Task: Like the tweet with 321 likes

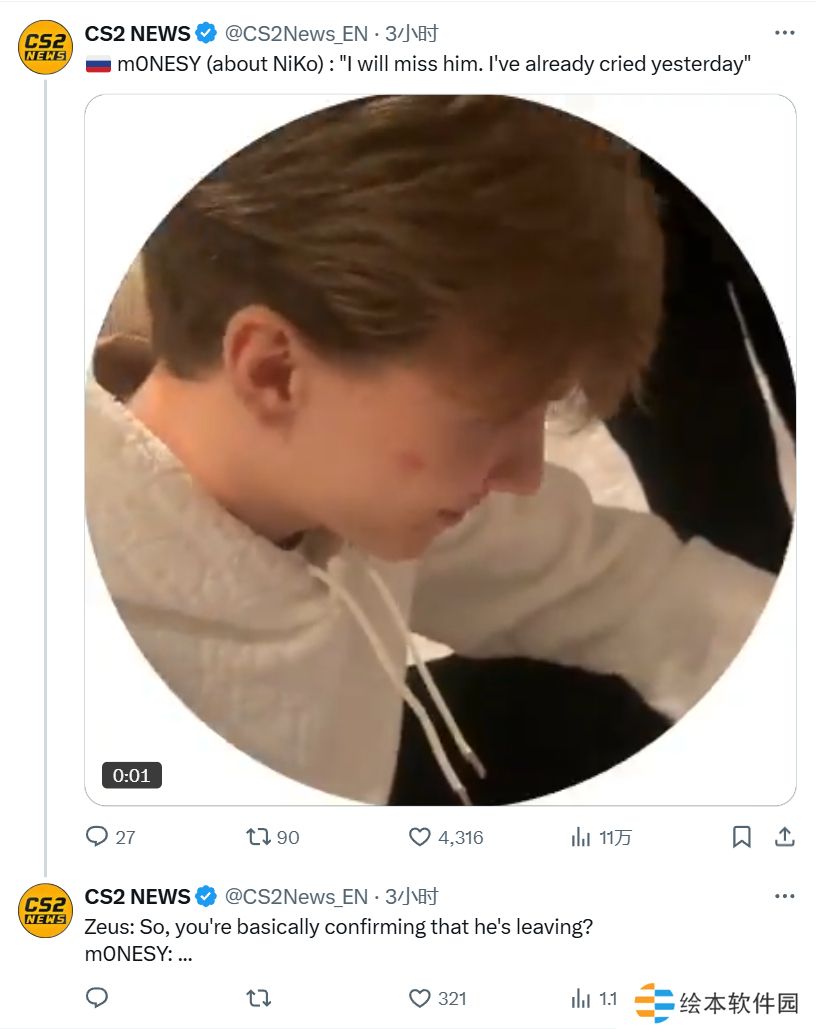Action: pyautogui.click(x=421, y=997)
